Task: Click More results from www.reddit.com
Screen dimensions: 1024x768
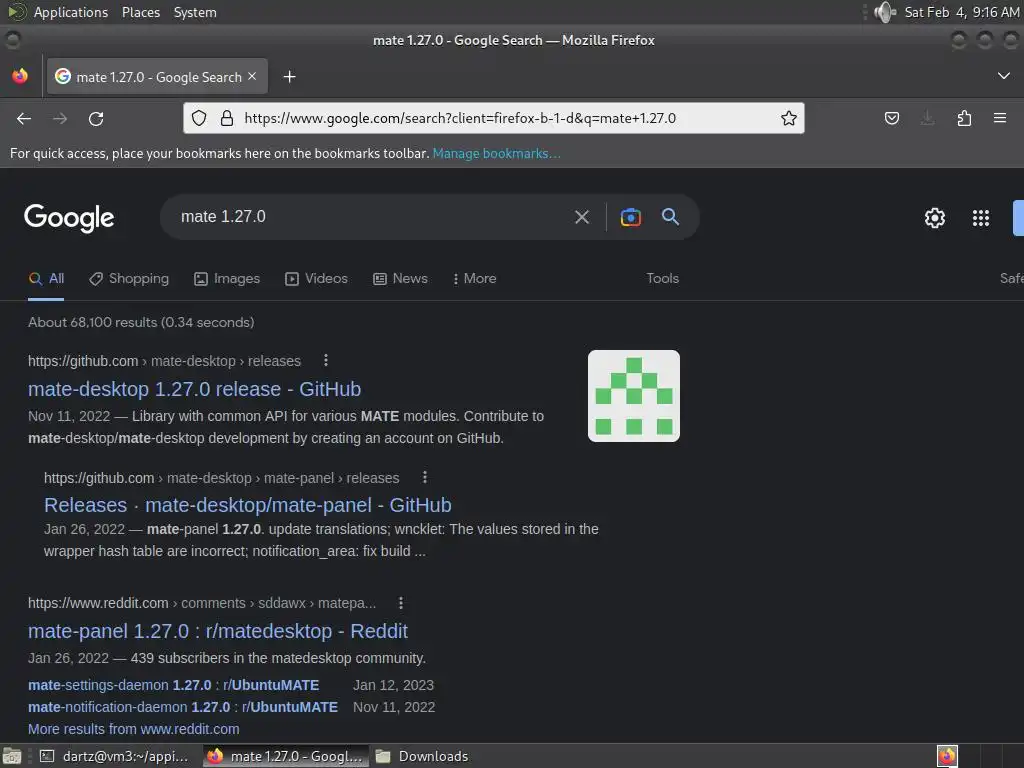Action: tap(134, 729)
